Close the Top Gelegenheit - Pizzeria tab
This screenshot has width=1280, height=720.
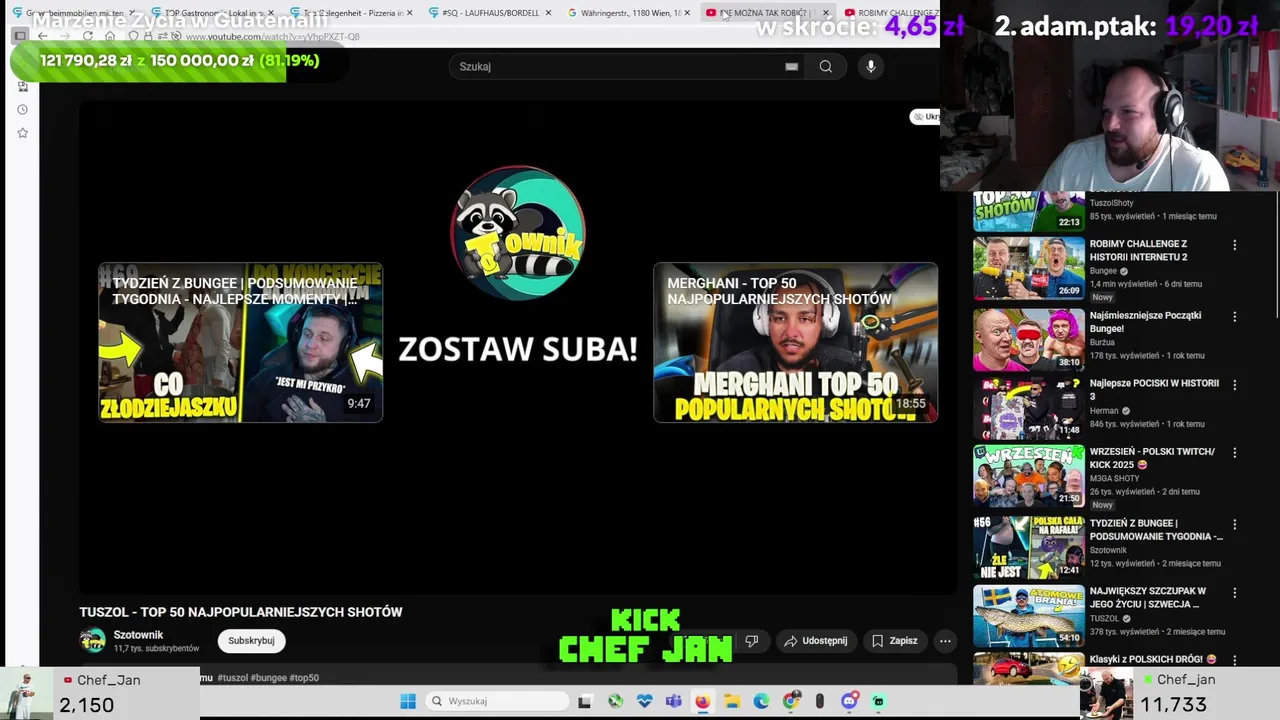coord(410,13)
